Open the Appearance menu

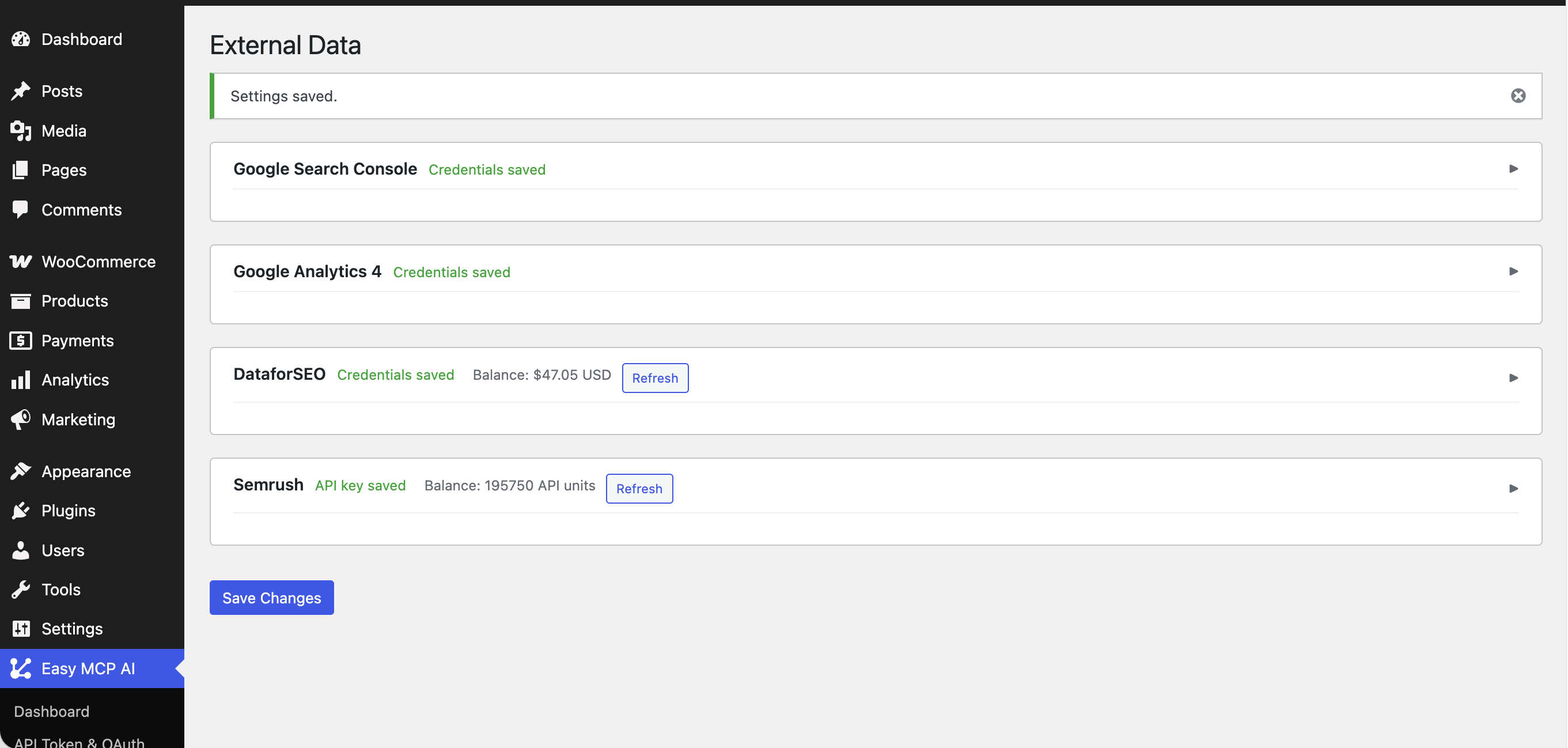pyautogui.click(x=92, y=471)
